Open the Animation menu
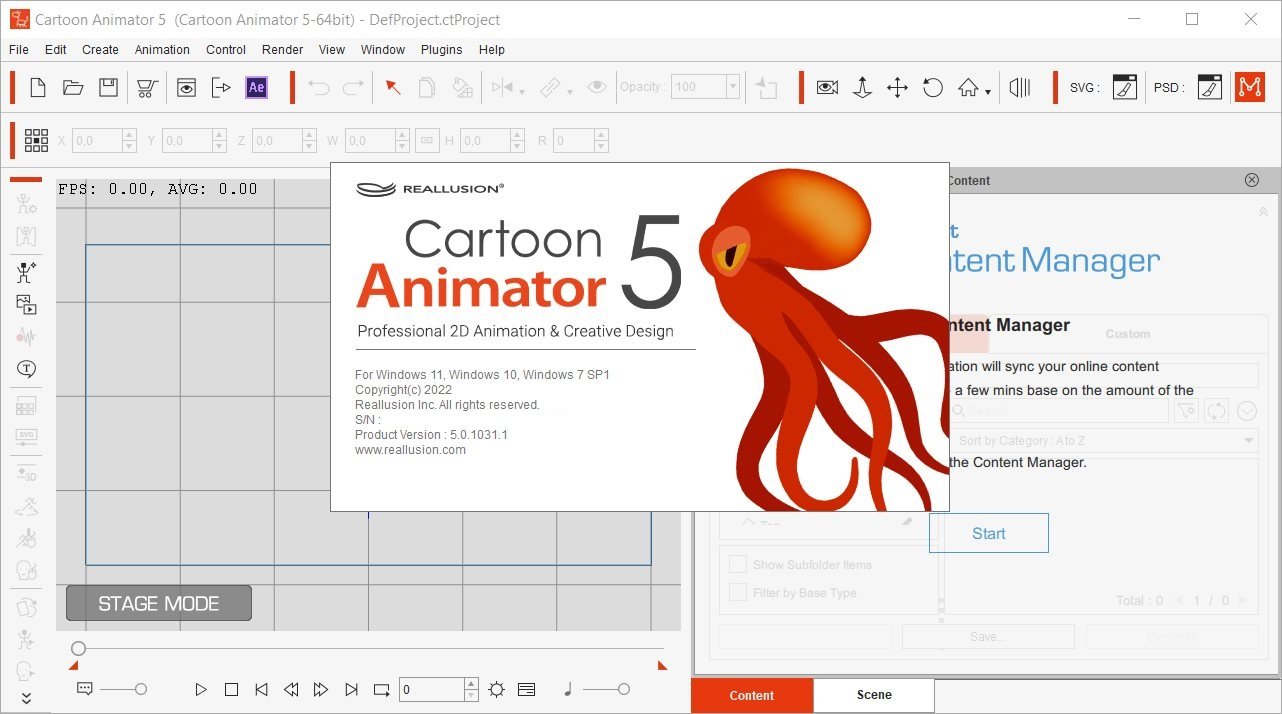The image size is (1282, 714). (162, 49)
